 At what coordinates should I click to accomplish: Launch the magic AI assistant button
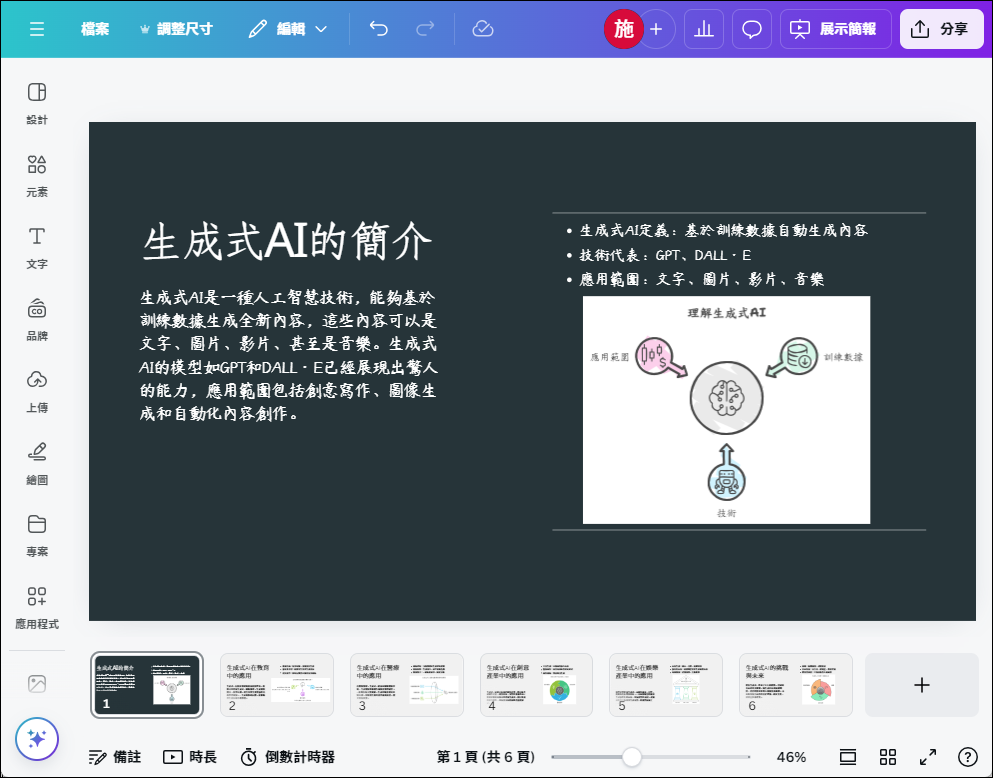click(37, 739)
